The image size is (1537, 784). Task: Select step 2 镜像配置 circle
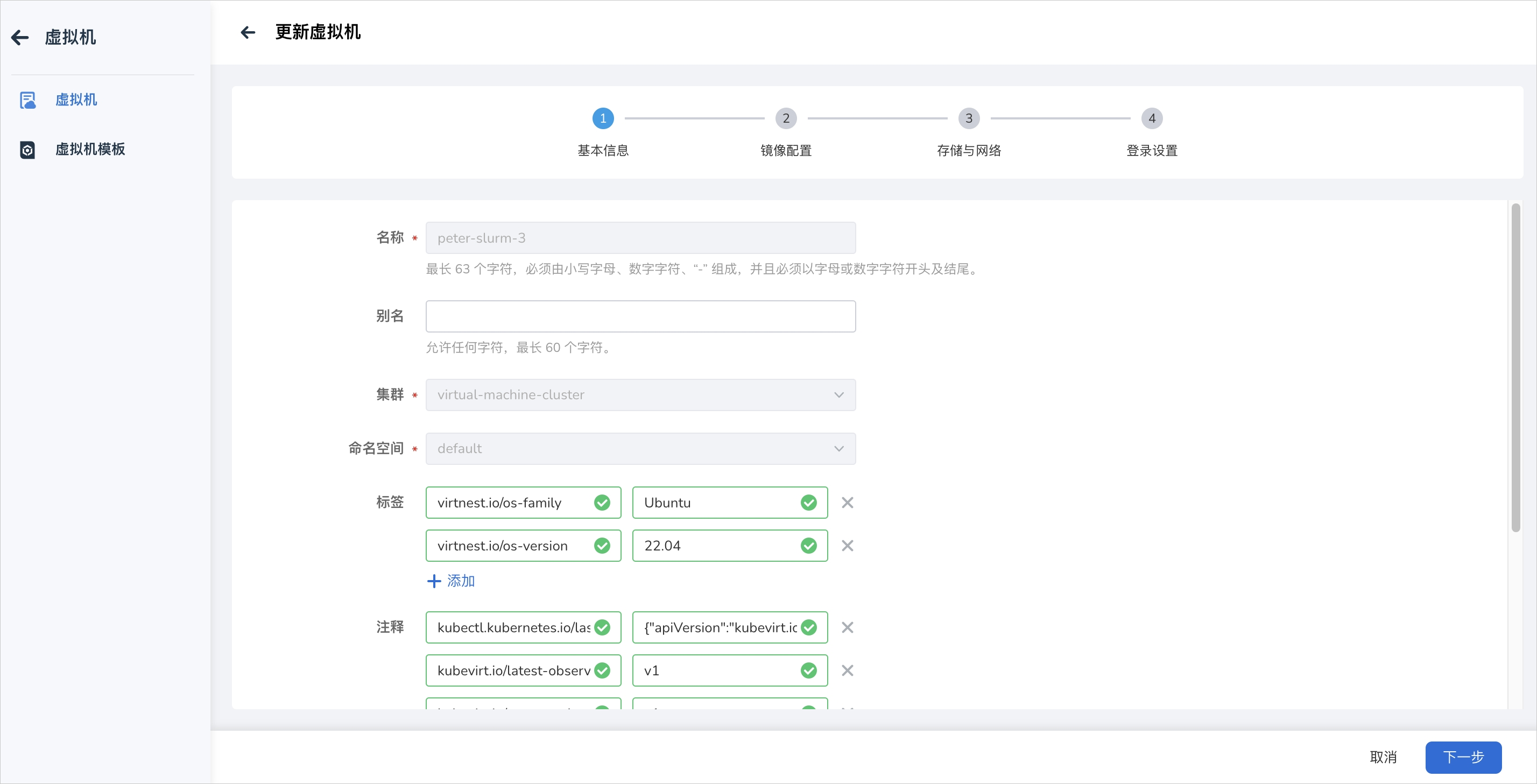(786, 118)
